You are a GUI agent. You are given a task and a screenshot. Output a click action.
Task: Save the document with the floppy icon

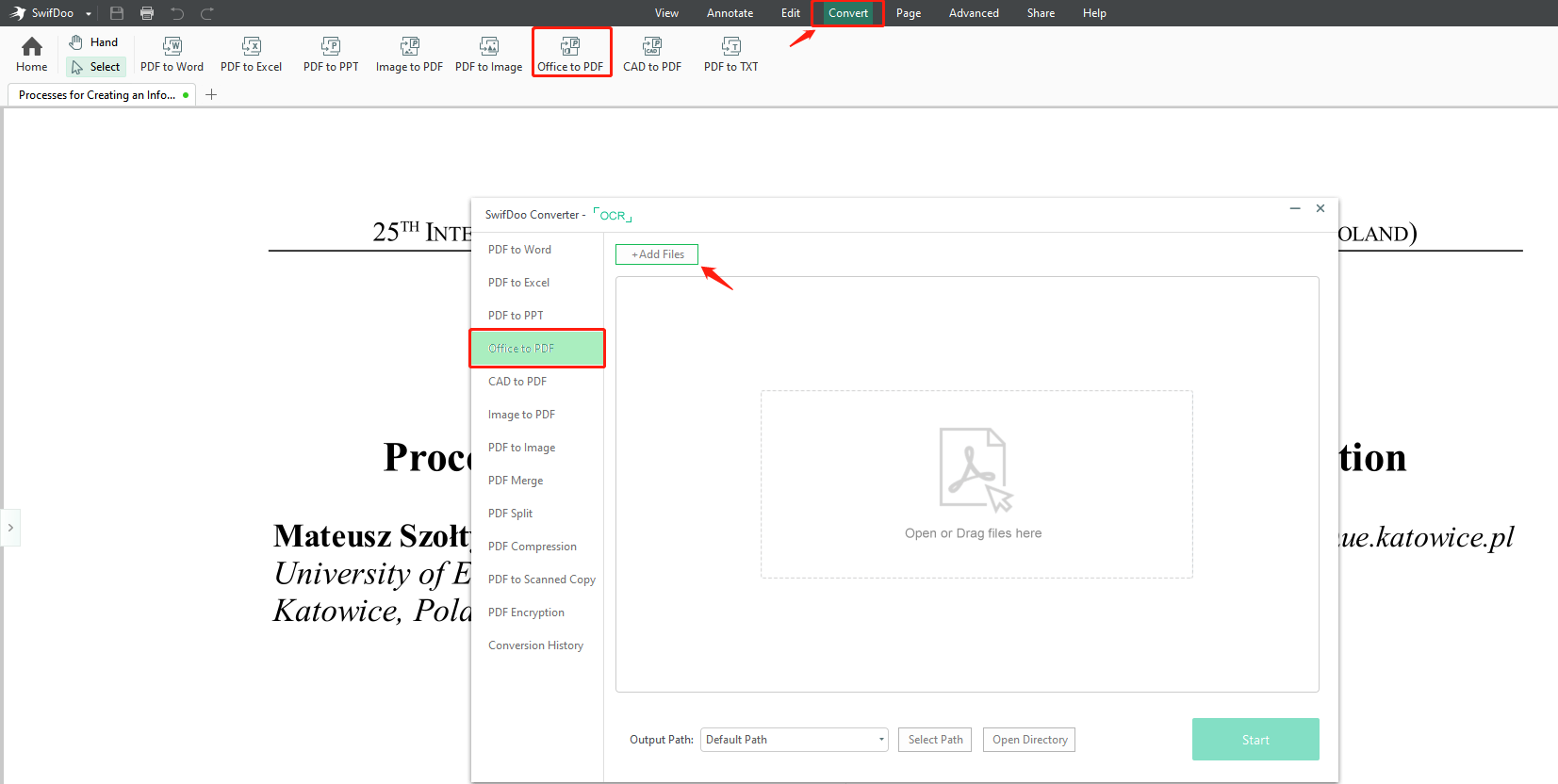click(117, 13)
